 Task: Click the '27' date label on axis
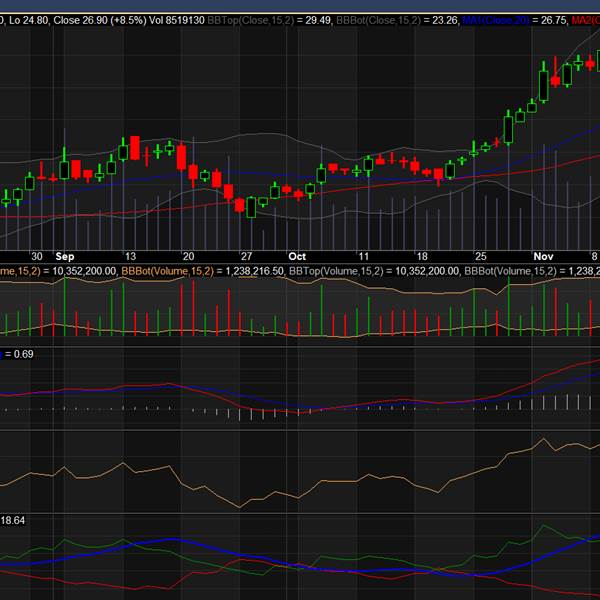[x=246, y=256]
